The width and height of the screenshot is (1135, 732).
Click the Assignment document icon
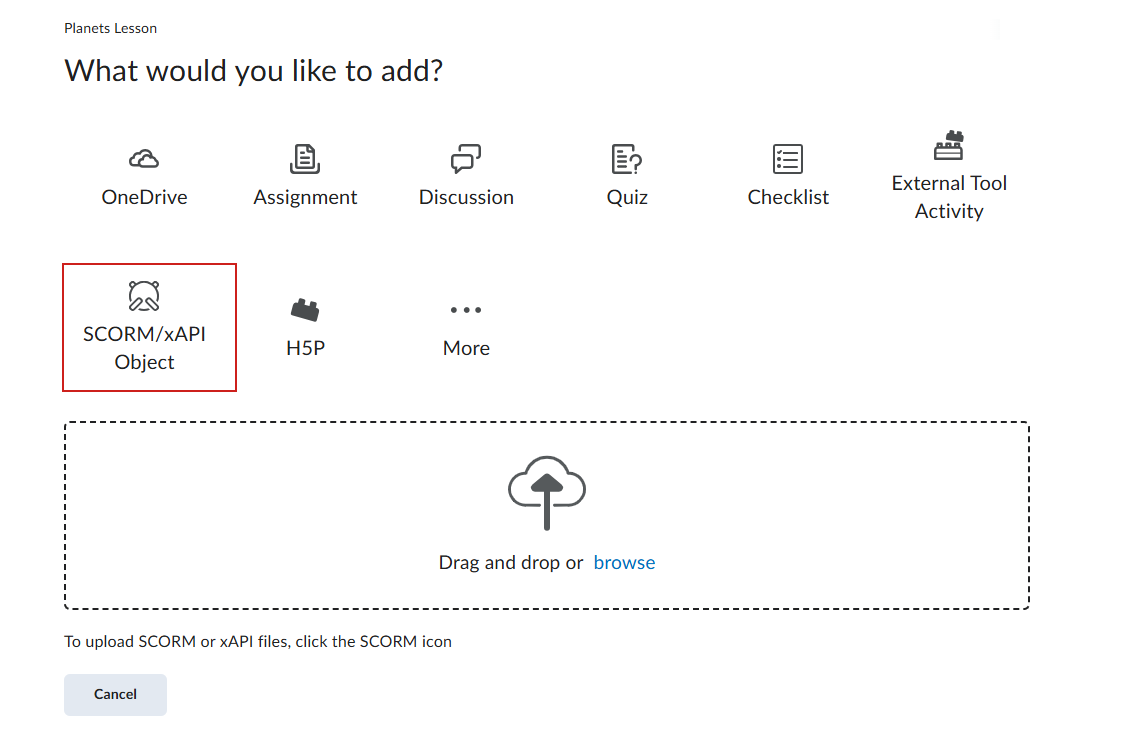pos(305,159)
